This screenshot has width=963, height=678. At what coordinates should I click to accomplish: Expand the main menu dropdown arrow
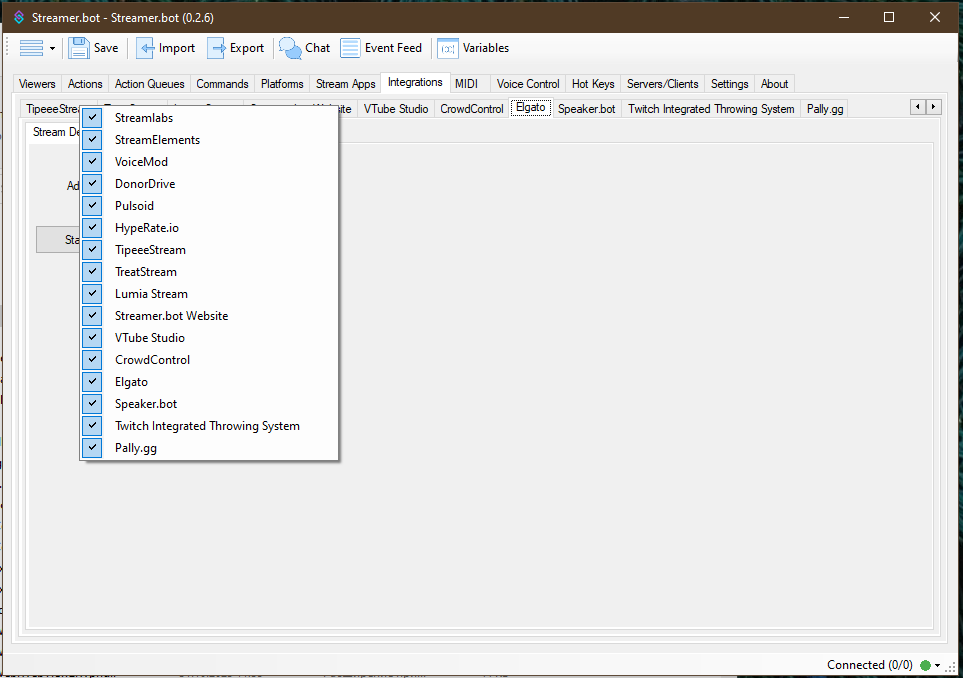click(x=52, y=49)
